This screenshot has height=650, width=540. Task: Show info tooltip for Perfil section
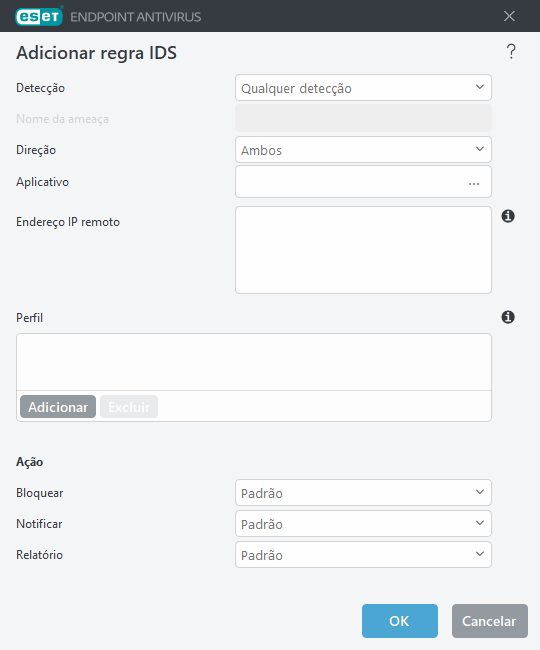coord(508,317)
